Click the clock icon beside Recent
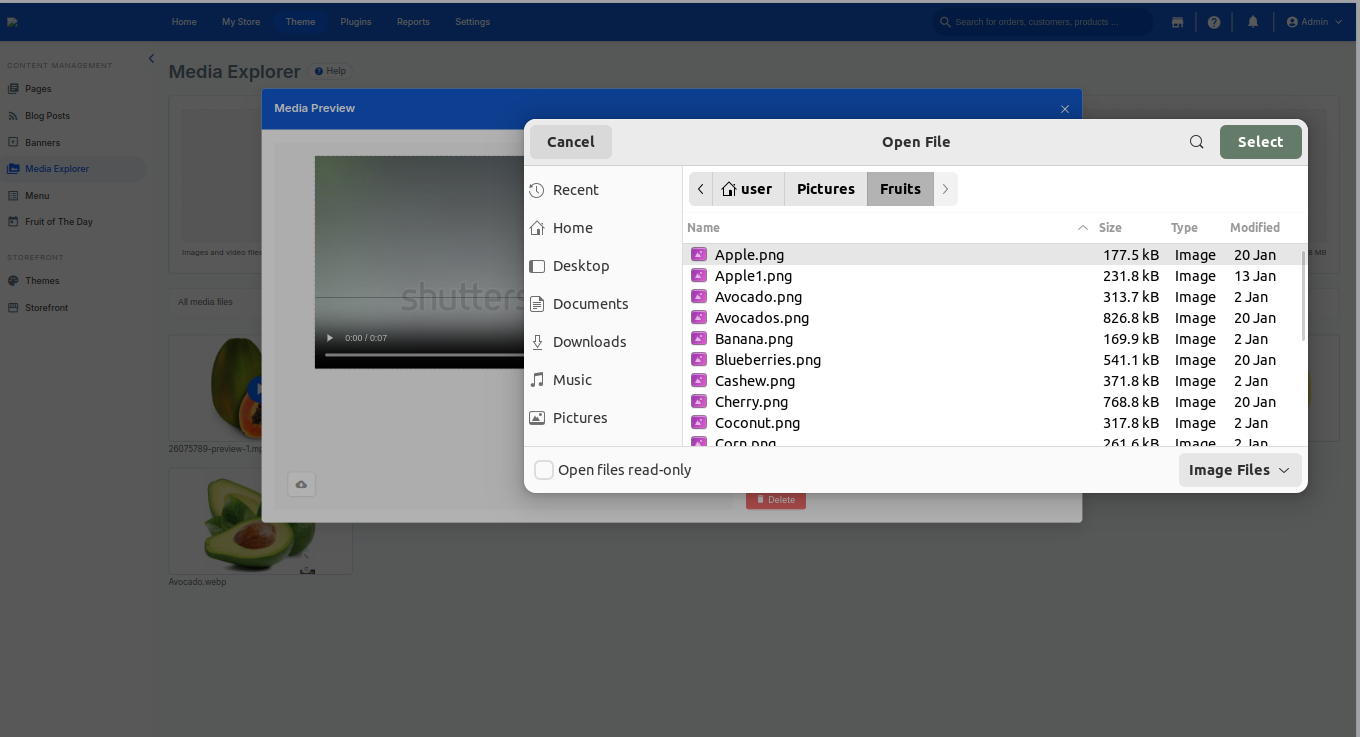Image resolution: width=1360 pixels, height=737 pixels. pyautogui.click(x=537, y=190)
